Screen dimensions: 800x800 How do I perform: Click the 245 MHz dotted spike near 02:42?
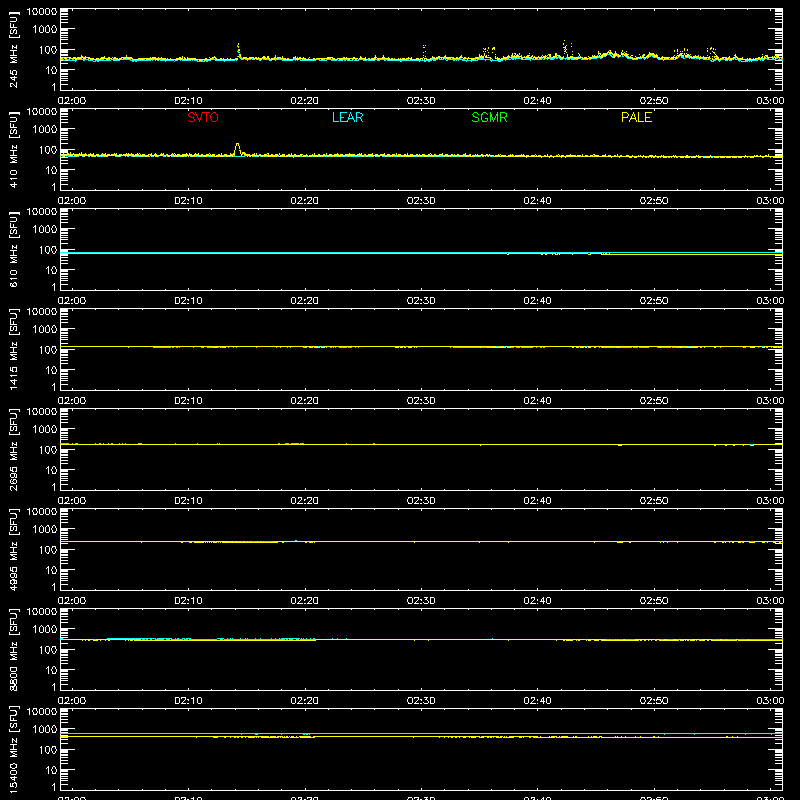click(x=564, y=45)
